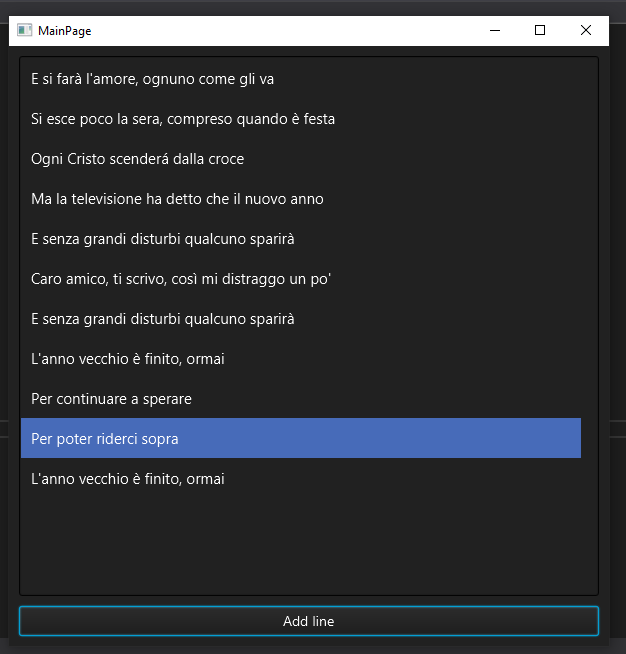Close the MainPage window
The height and width of the screenshot is (654, 626).
pos(586,30)
